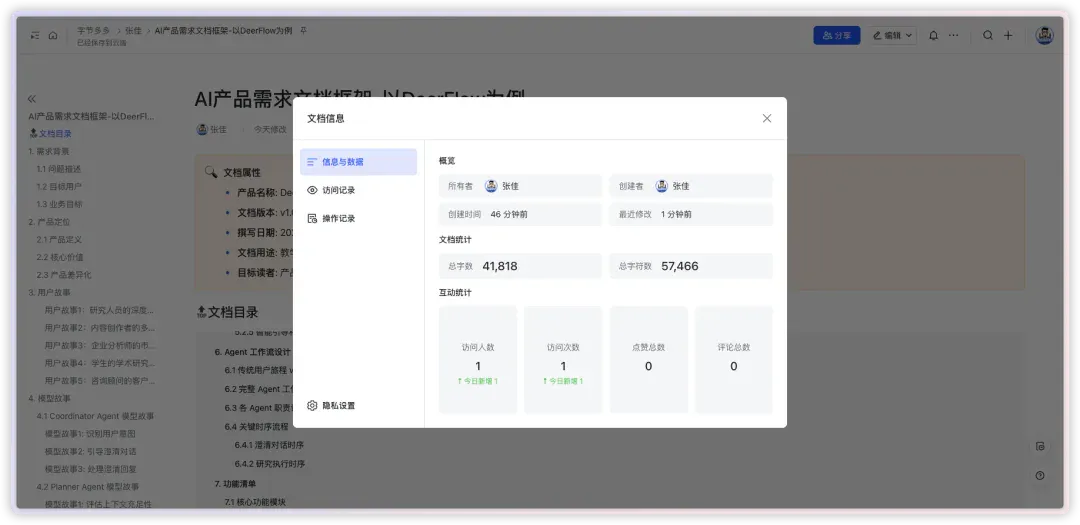Click author avatar 张佳 below document title

click(202, 129)
